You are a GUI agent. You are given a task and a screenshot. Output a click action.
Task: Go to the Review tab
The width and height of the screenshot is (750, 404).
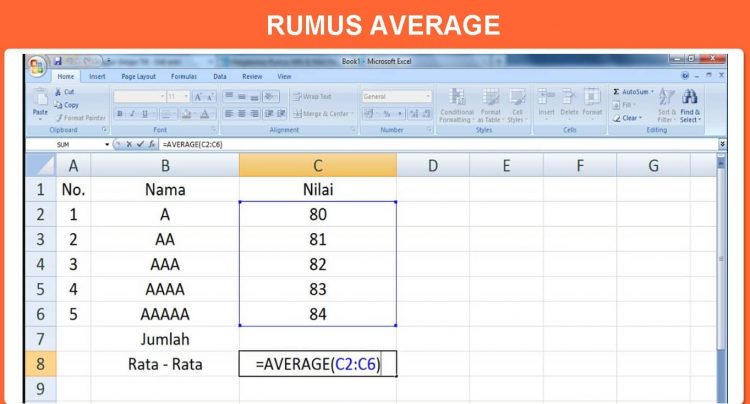(252, 76)
